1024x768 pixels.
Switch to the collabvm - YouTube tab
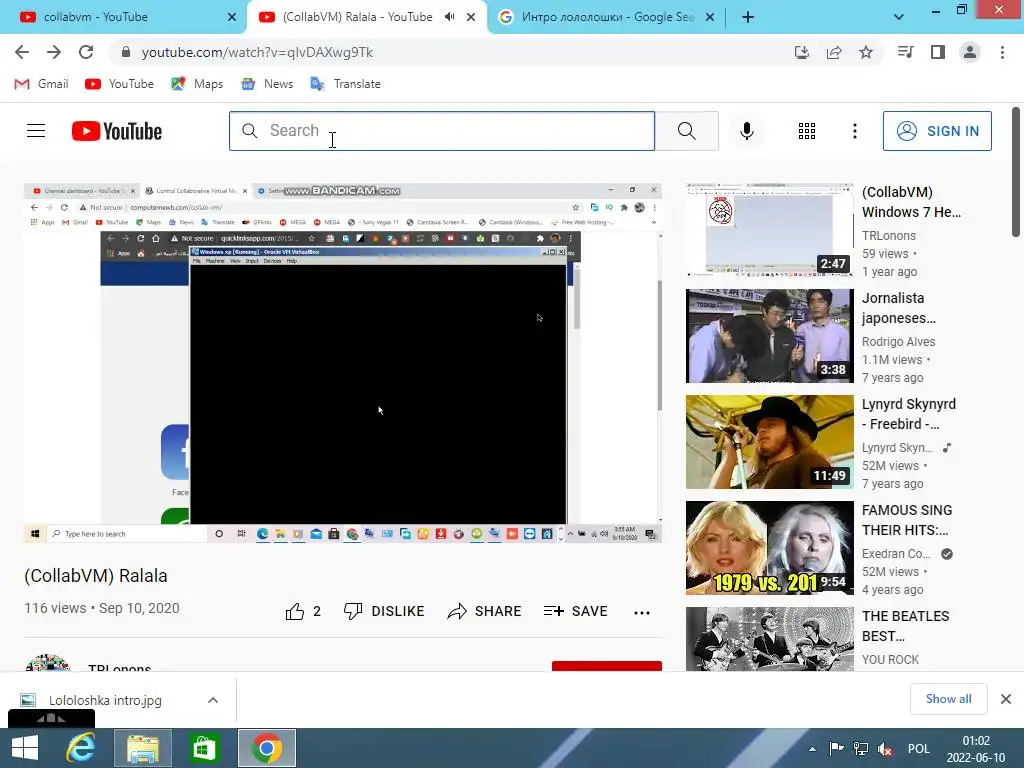121,17
